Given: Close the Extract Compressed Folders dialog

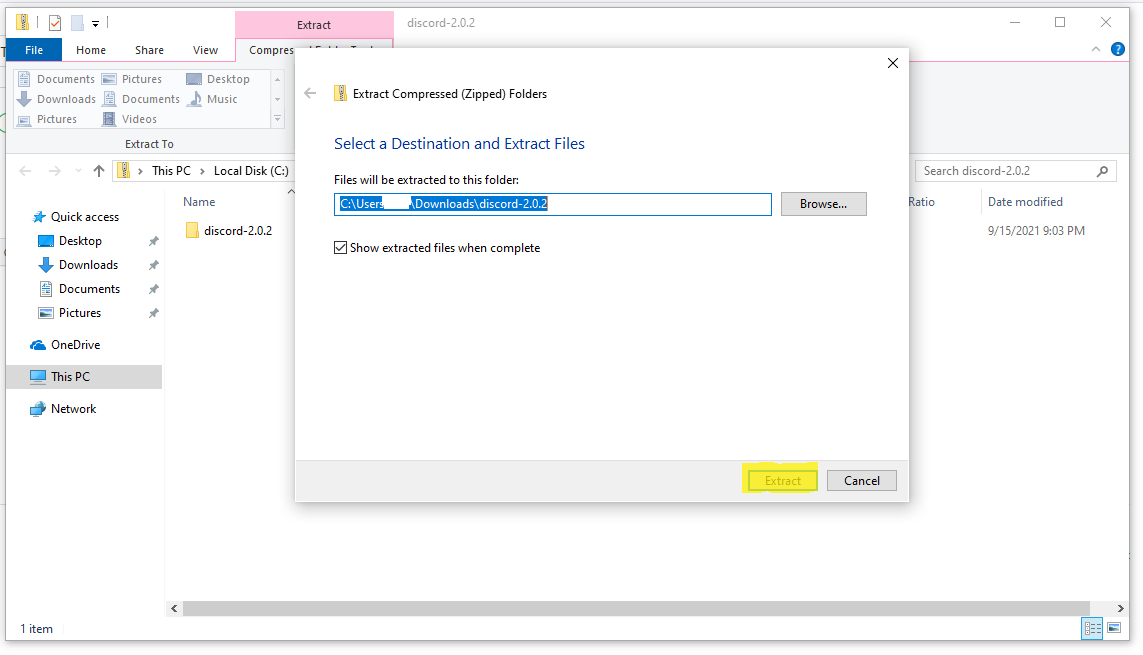Looking at the screenshot, I should click(892, 63).
